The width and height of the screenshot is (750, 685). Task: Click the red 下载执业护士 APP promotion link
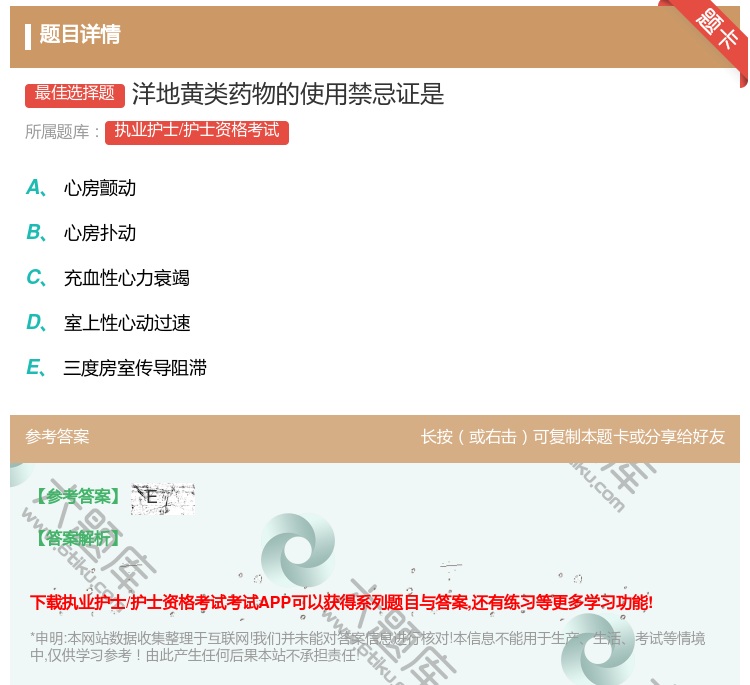tap(341, 602)
